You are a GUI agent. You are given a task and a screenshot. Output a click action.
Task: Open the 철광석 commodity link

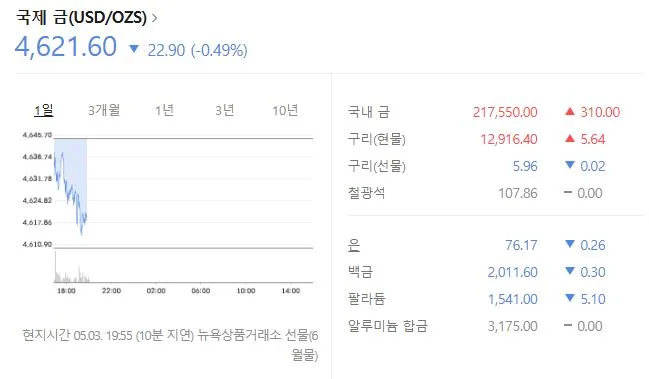pos(367,193)
